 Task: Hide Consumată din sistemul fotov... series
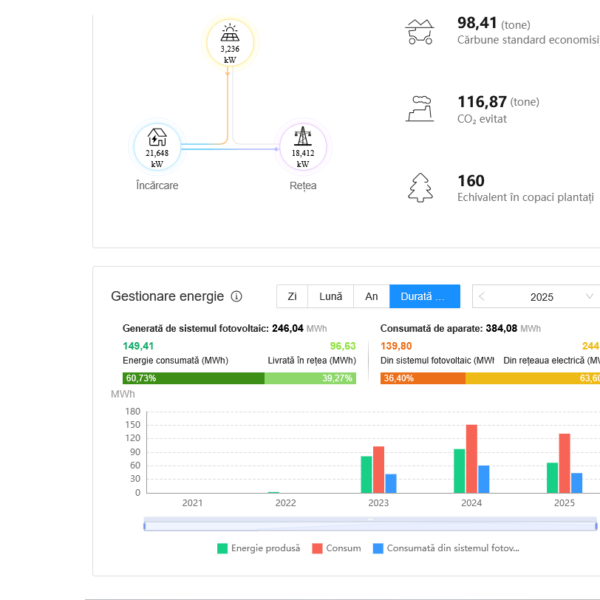pos(444,548)
